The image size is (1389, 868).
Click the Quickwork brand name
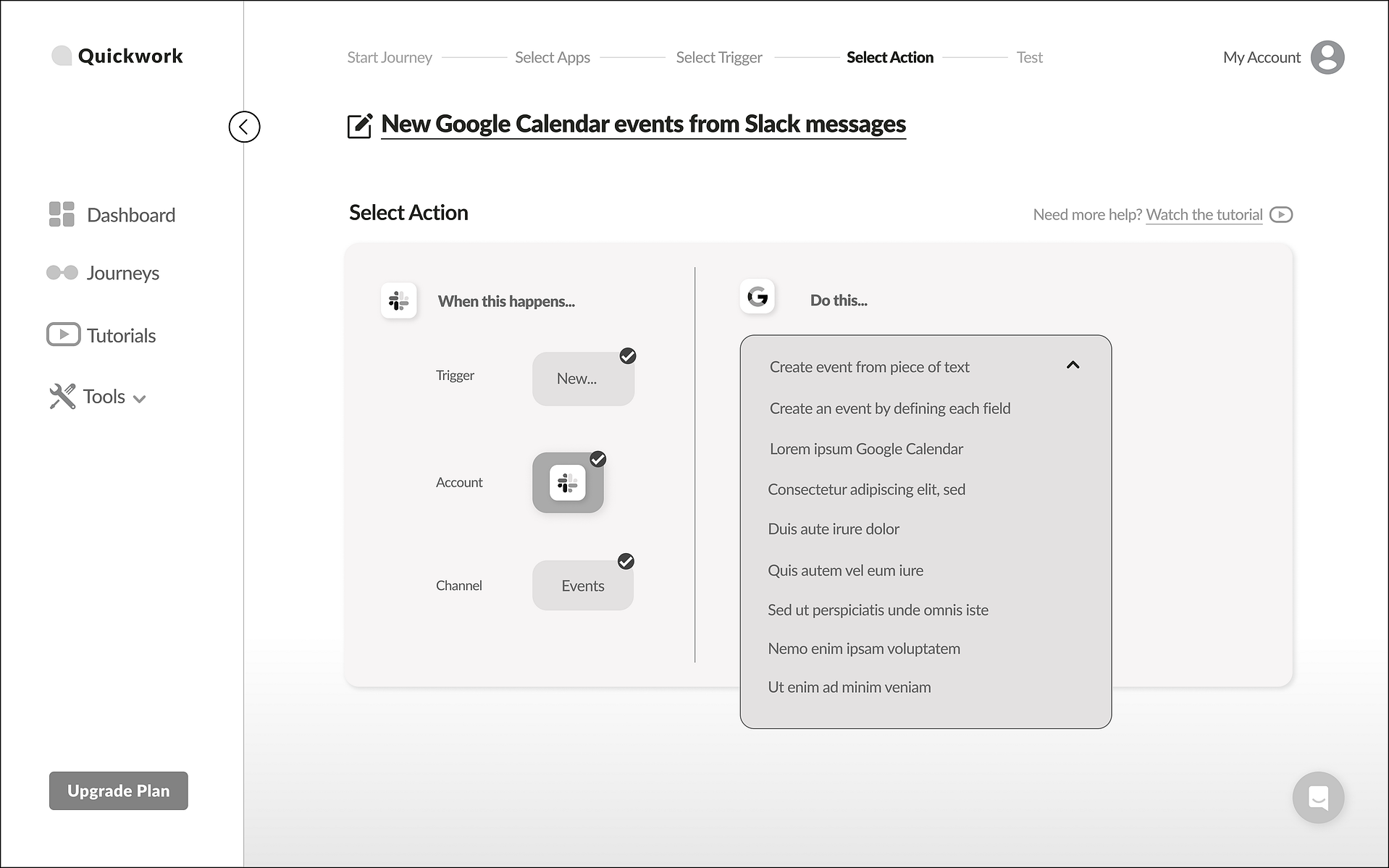pos(130,56)
